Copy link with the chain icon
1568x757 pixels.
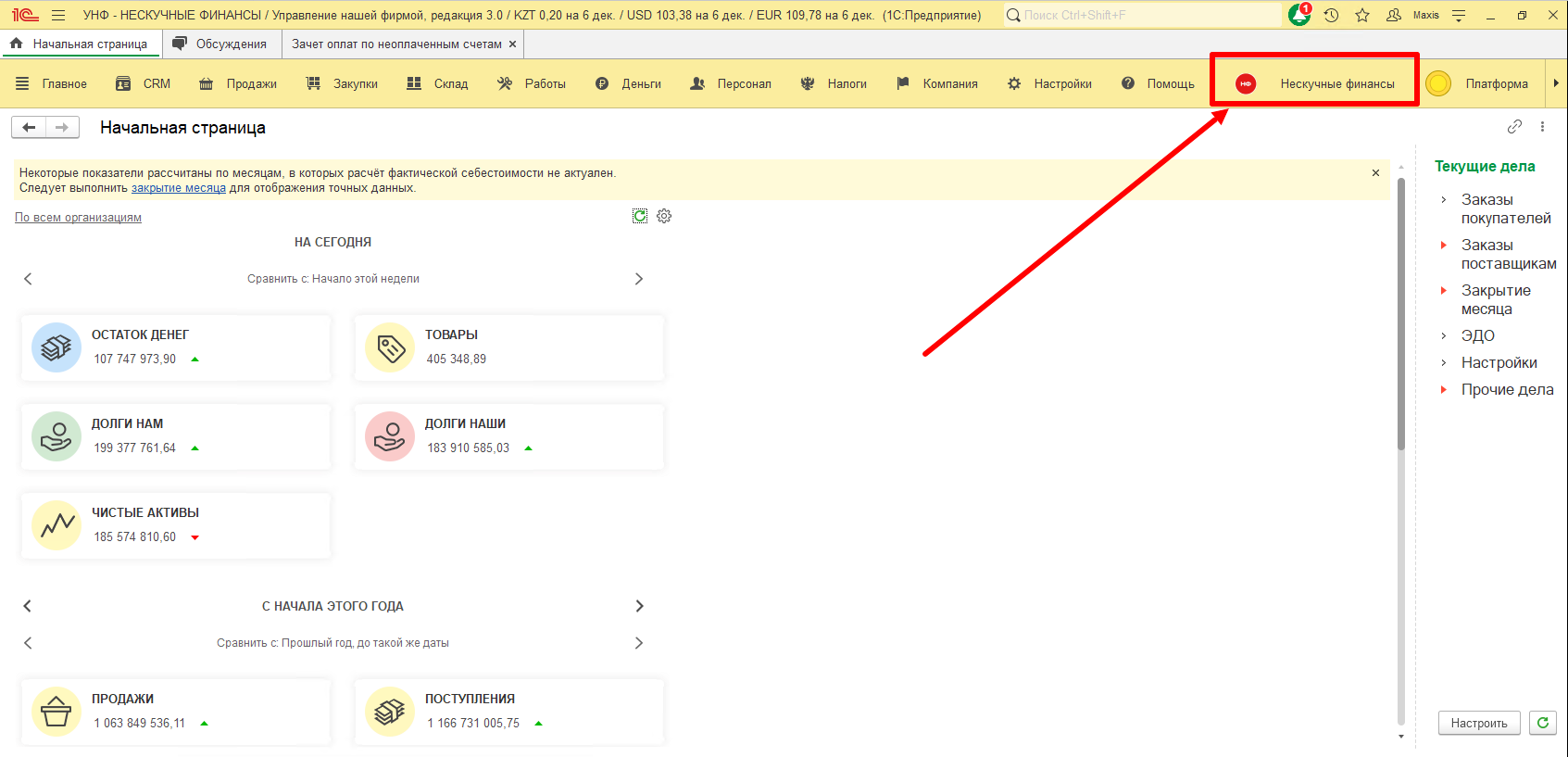[1514, 126]
